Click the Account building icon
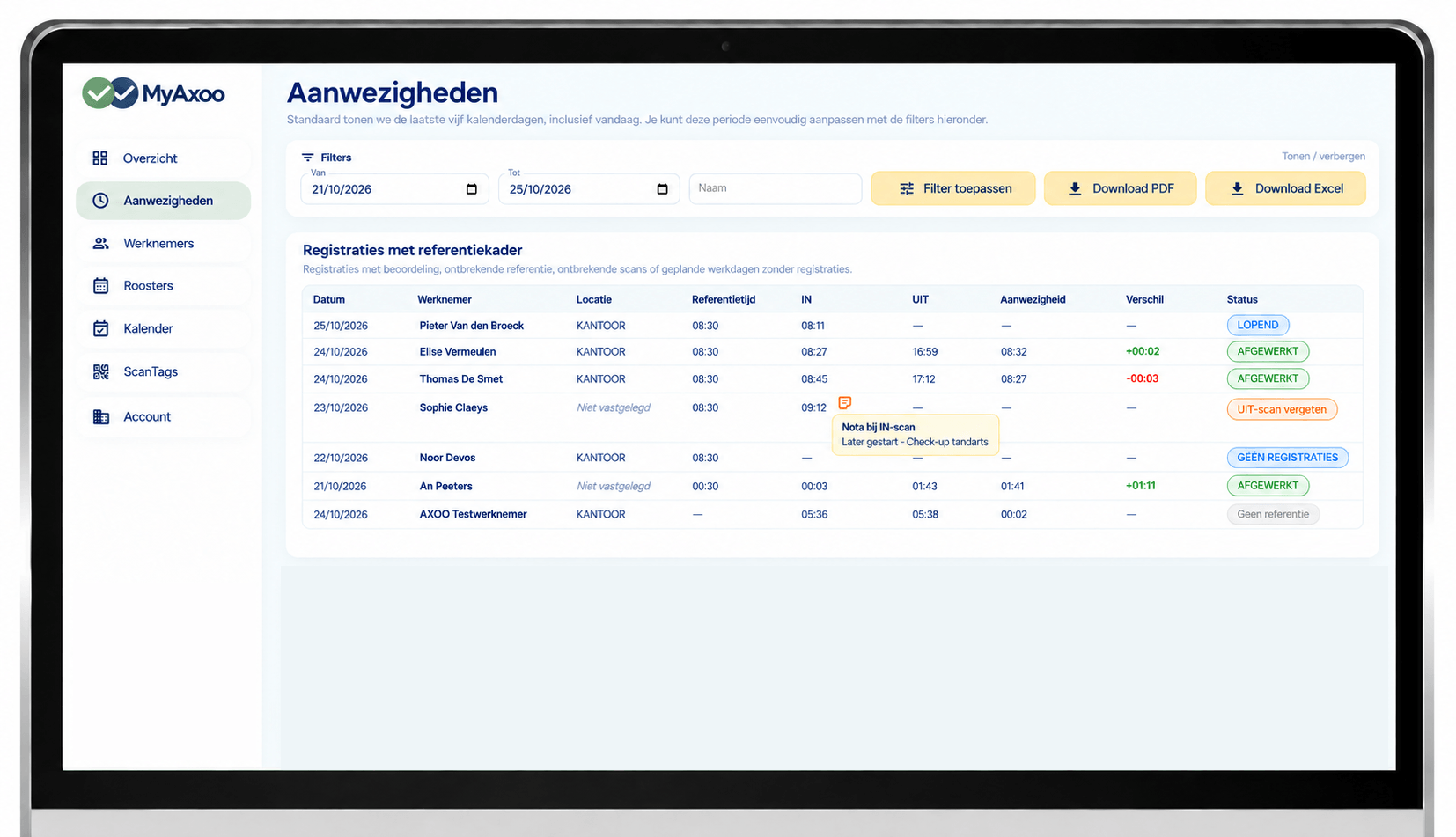Screen dimensions: 1456x837 101,416
